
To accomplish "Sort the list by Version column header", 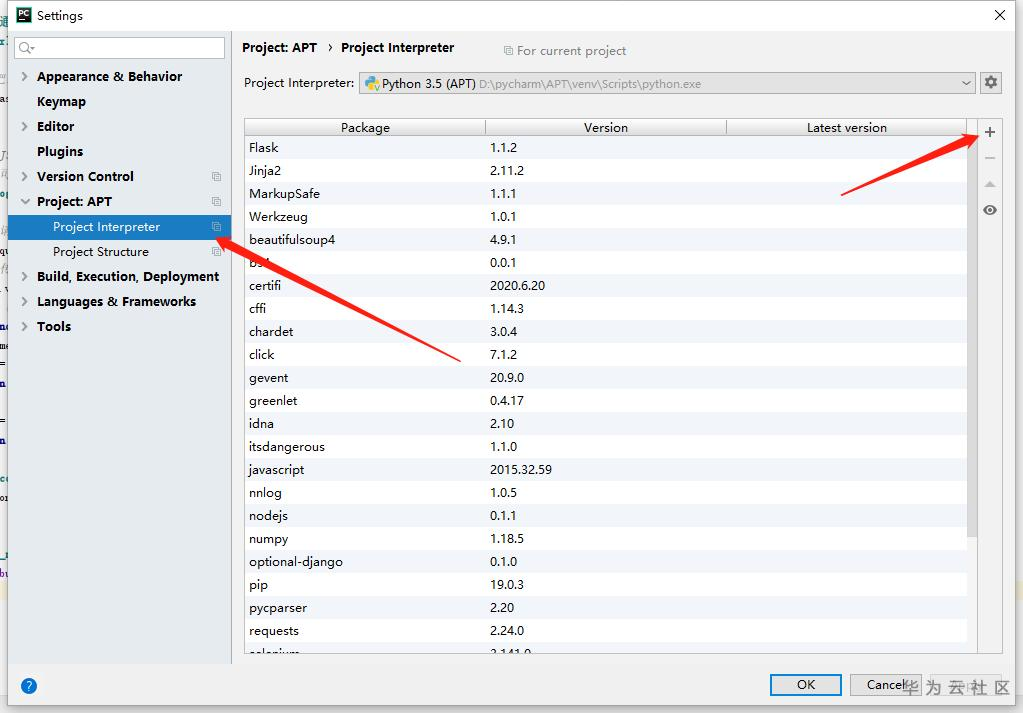I will point(606,127).
